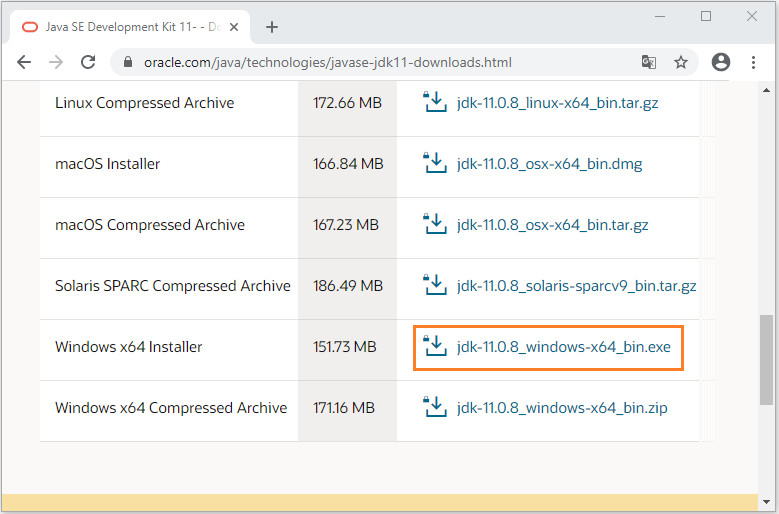The width and height of the screenshot is (779, 514).
Task: Download jdk-11.0.8_osx-x64_bin.dmg link
Action: click(x=549, y=164)
